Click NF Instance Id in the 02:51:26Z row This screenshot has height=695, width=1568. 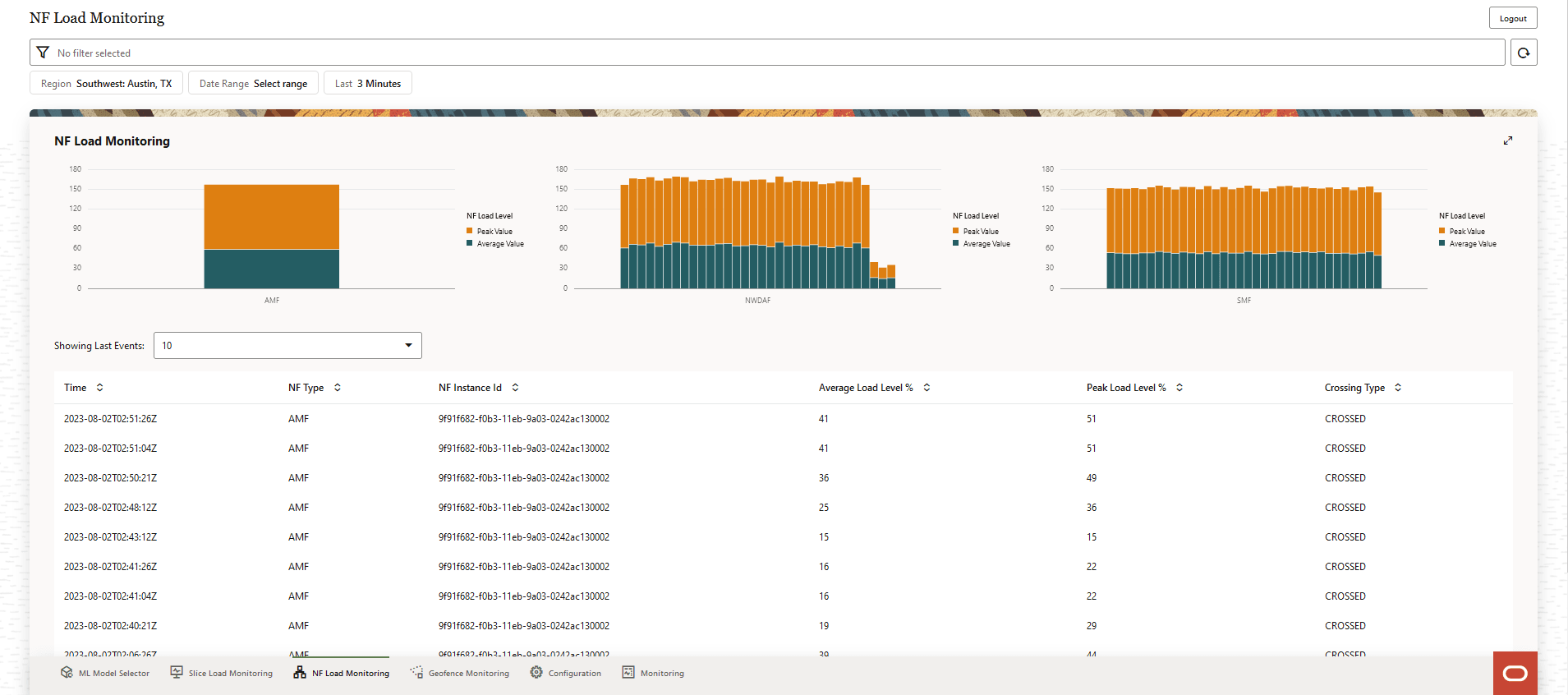pyautogui.click(x=524, y=419)
